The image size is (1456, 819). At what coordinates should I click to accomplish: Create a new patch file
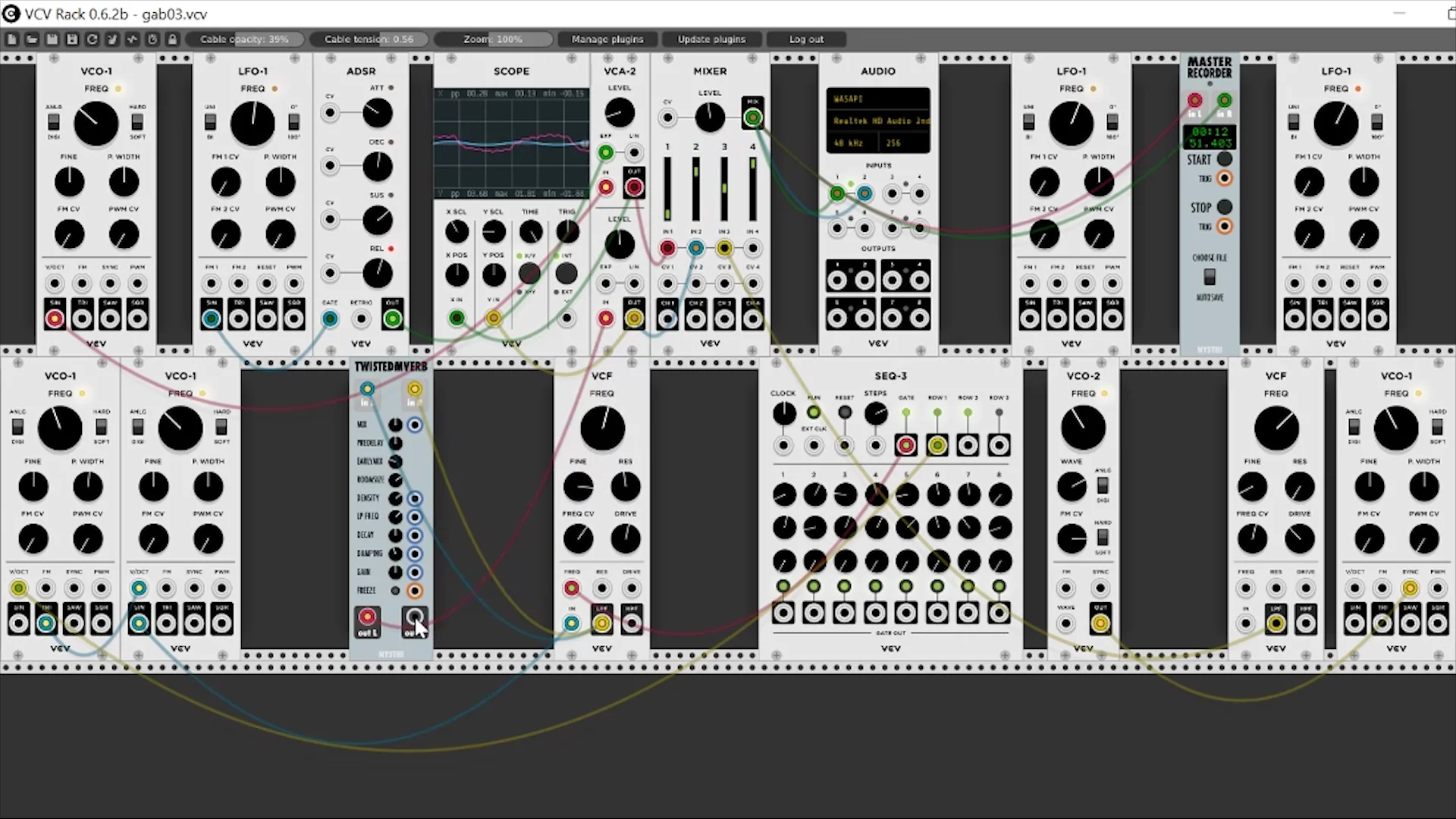coord(11,39)
